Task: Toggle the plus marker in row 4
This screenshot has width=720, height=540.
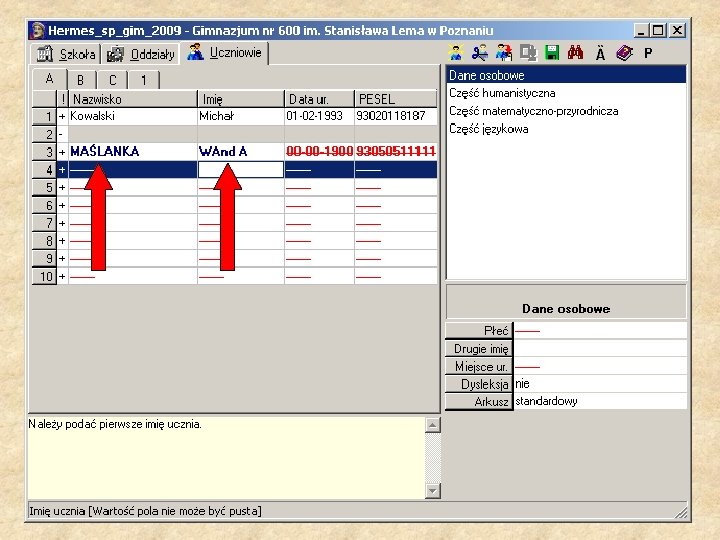Action: click(62, 169)
